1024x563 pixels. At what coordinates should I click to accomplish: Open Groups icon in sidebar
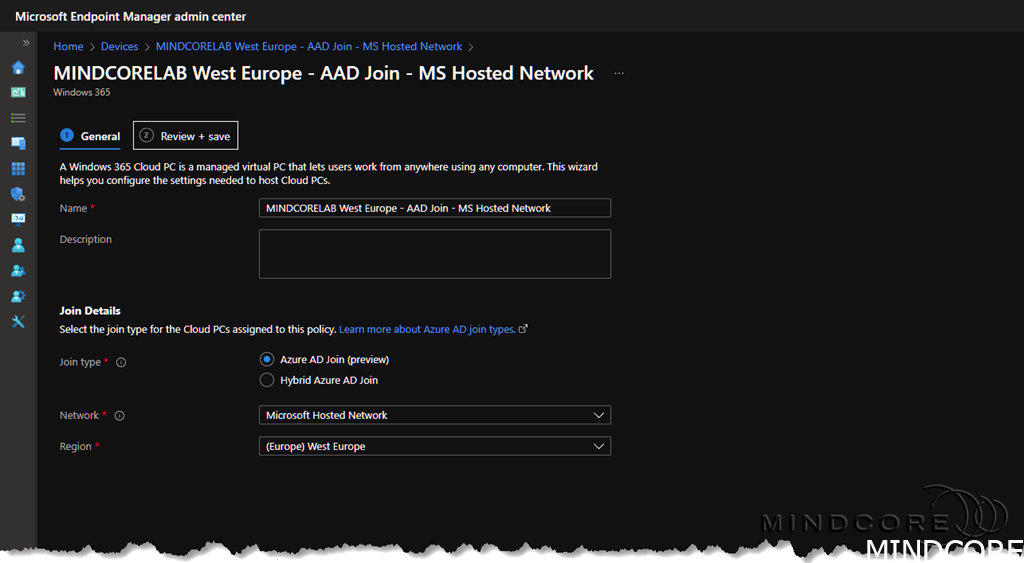point(18,271)
